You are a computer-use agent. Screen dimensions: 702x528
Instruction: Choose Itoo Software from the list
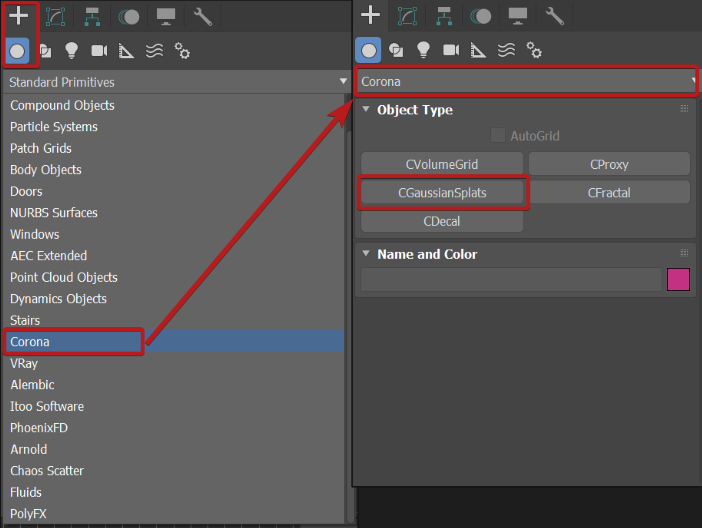point(174,406)
